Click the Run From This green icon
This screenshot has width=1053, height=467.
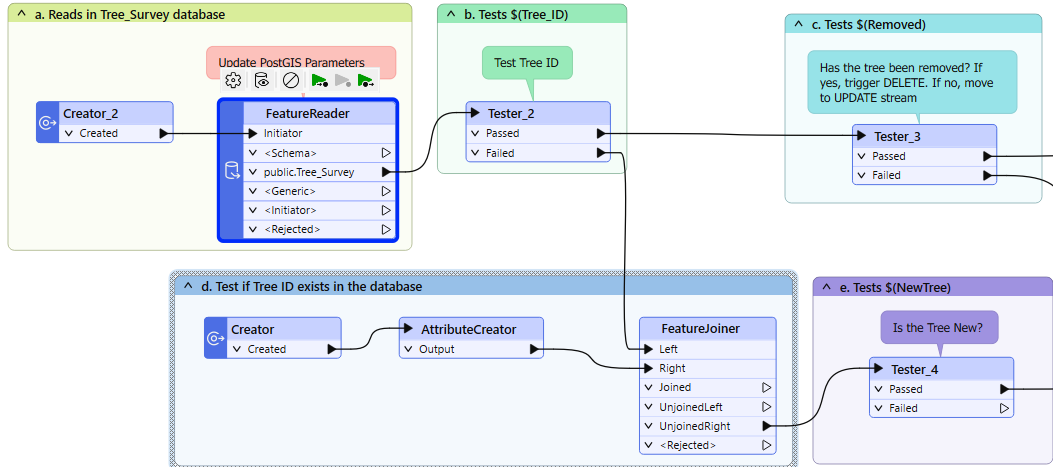pos(366,80)
